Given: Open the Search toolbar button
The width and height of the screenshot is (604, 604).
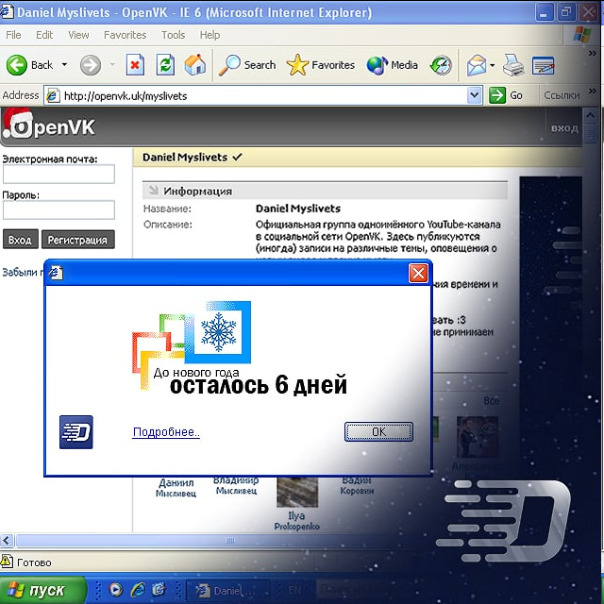Looking at the screenshot, I should (x=247, y=65).
